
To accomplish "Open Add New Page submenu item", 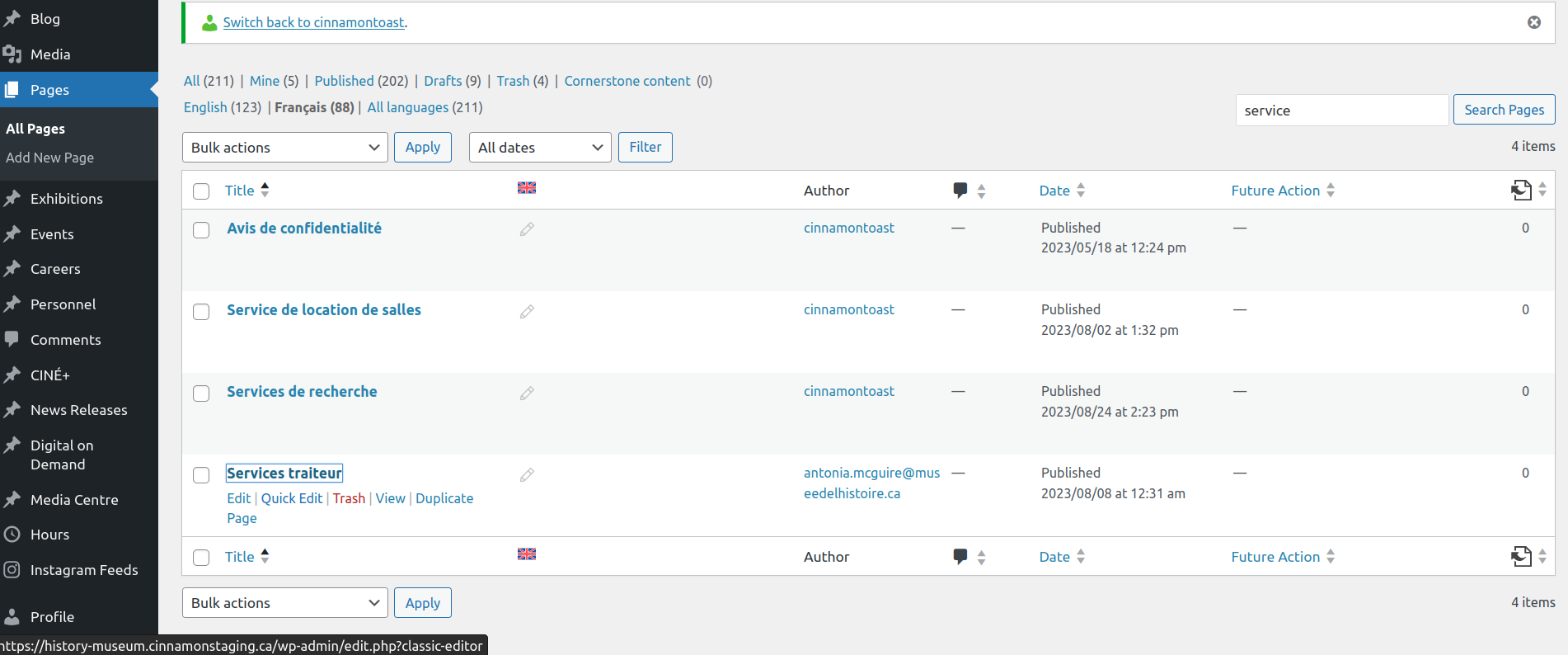I will (x=49, y=158).
